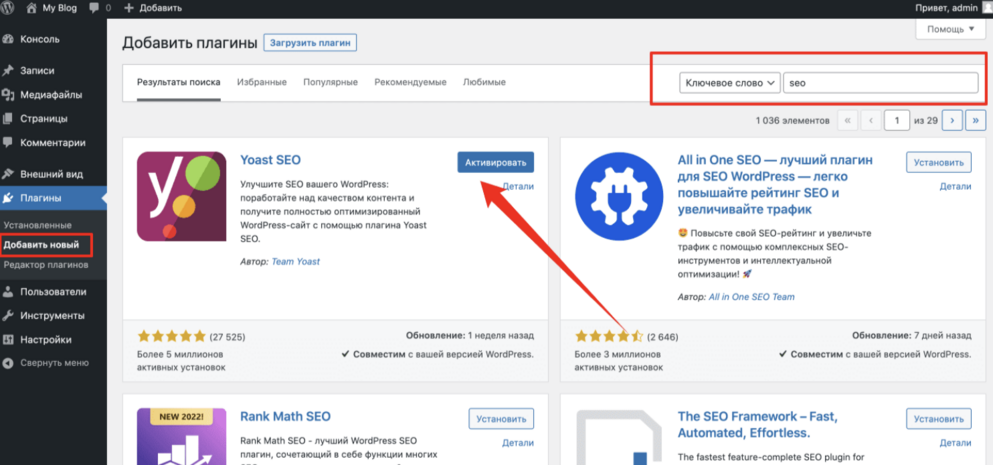Open the WordPress logo menu
This screenshot has width=993, height=465.
coord(9,8)
